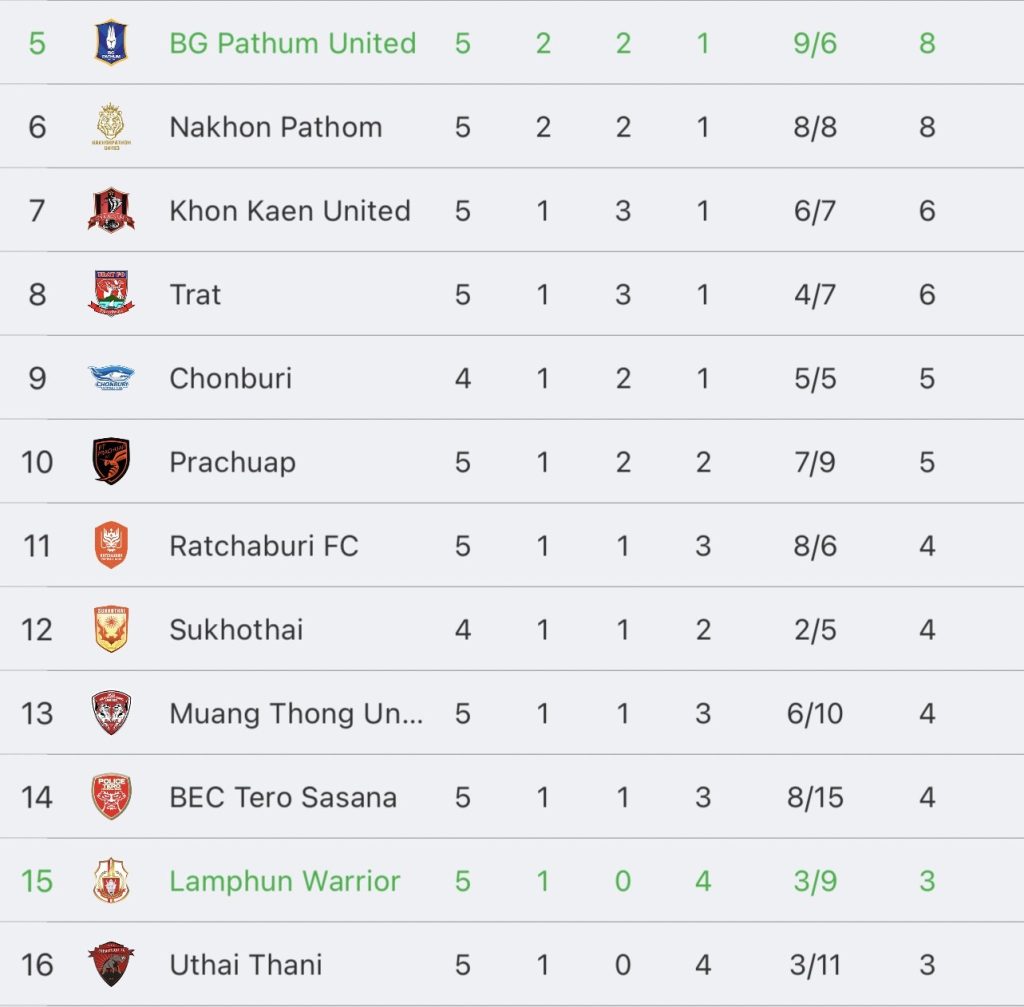Tap Prachuap black and orange badge
Viewport: 1024px width, 1007px height.
click(x=111, y=461)
